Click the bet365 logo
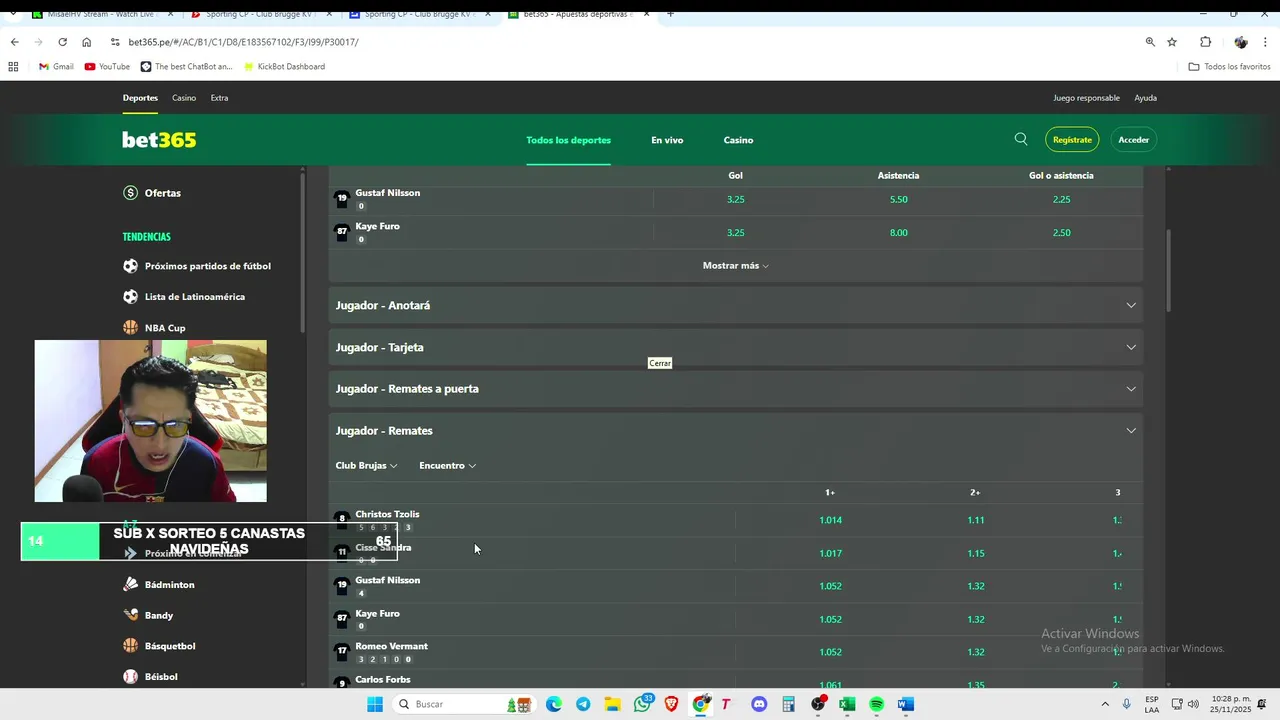 click(x=159, y=140)
